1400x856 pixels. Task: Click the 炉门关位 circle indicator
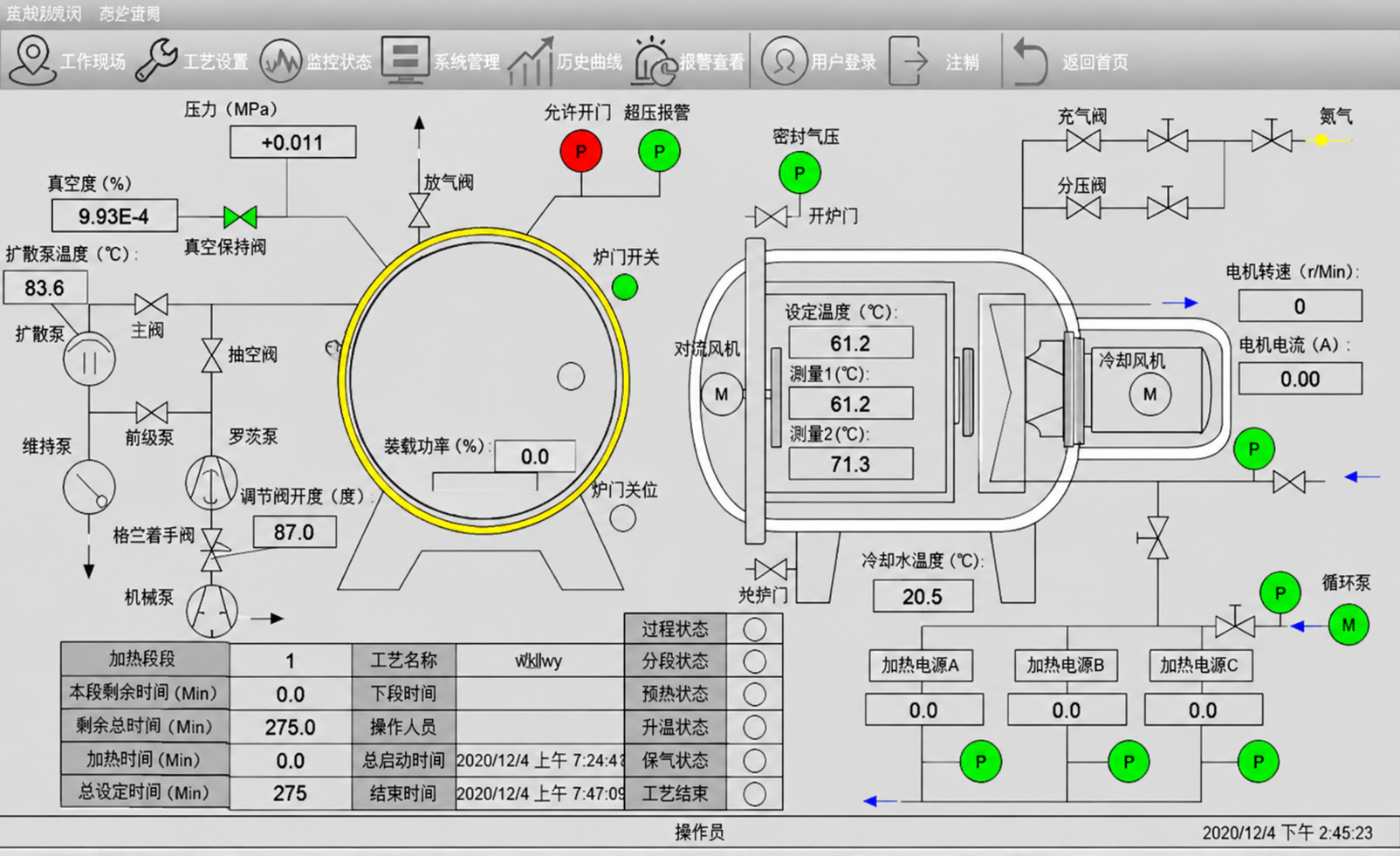point(623,518)
